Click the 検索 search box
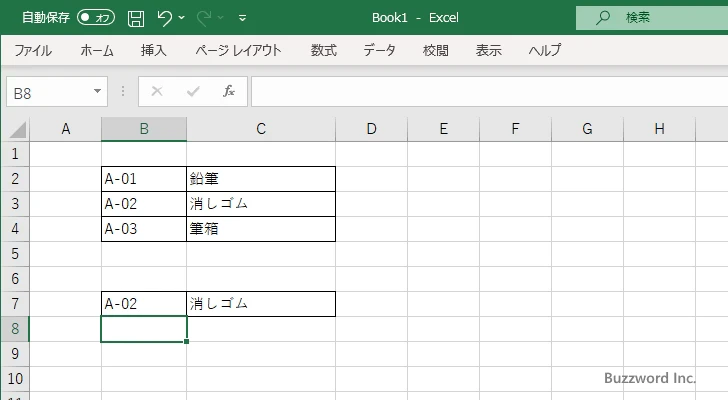 pyautogui.click(x=652, y=18)
